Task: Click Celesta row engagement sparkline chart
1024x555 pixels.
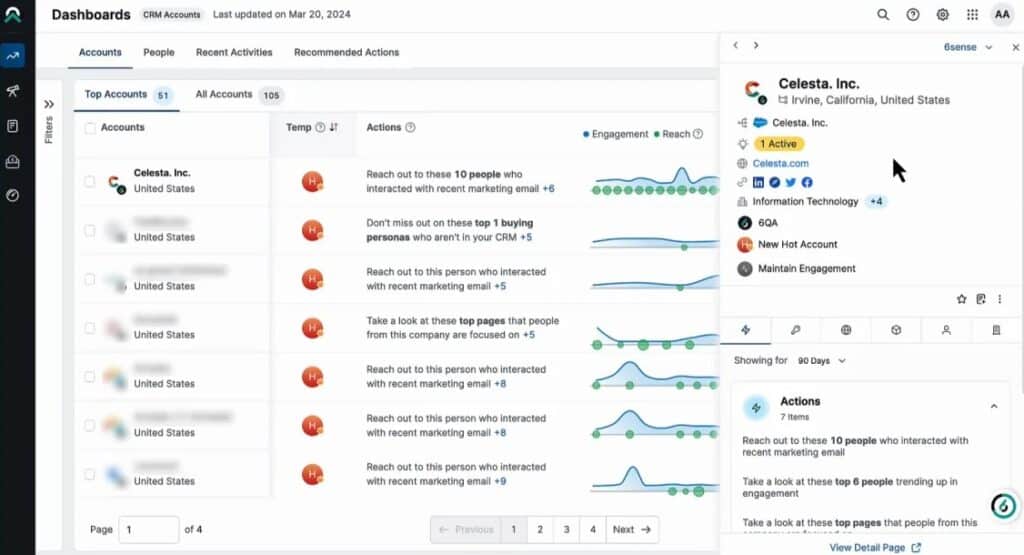Action: pyautogui.click(x=655, y=182)
